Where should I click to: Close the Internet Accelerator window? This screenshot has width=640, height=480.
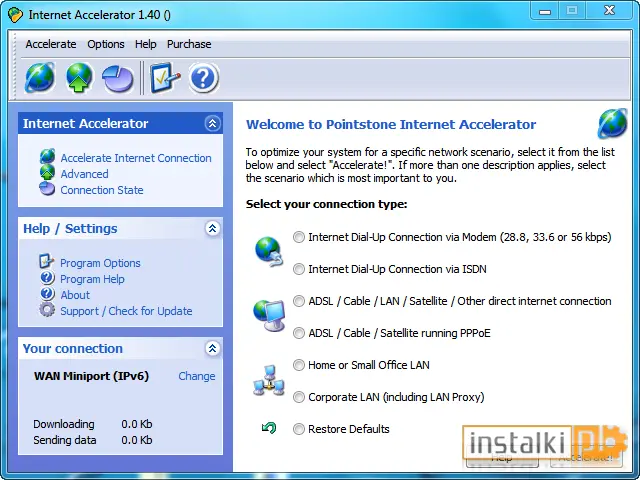(610, 11)
